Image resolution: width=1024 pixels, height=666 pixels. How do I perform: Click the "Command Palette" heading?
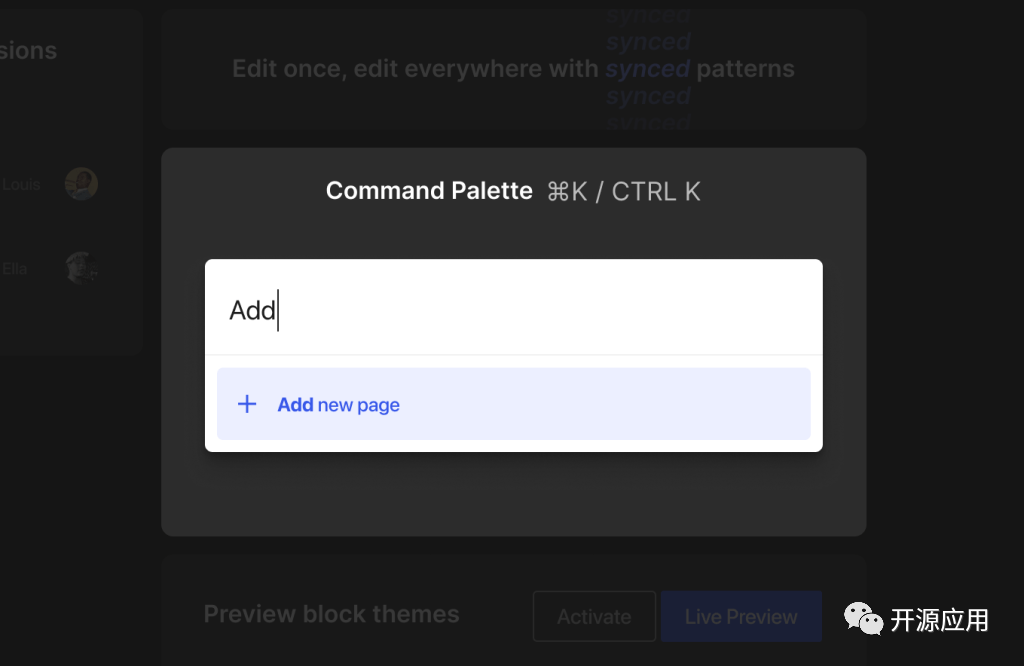coord(429,191)
